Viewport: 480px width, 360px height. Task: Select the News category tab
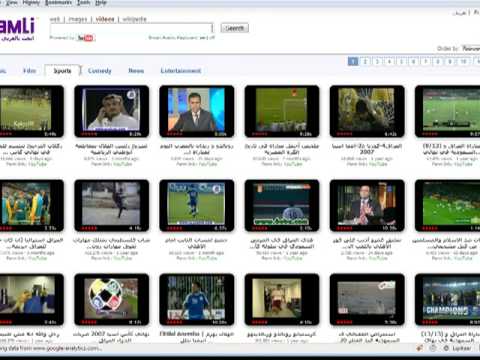136,71
